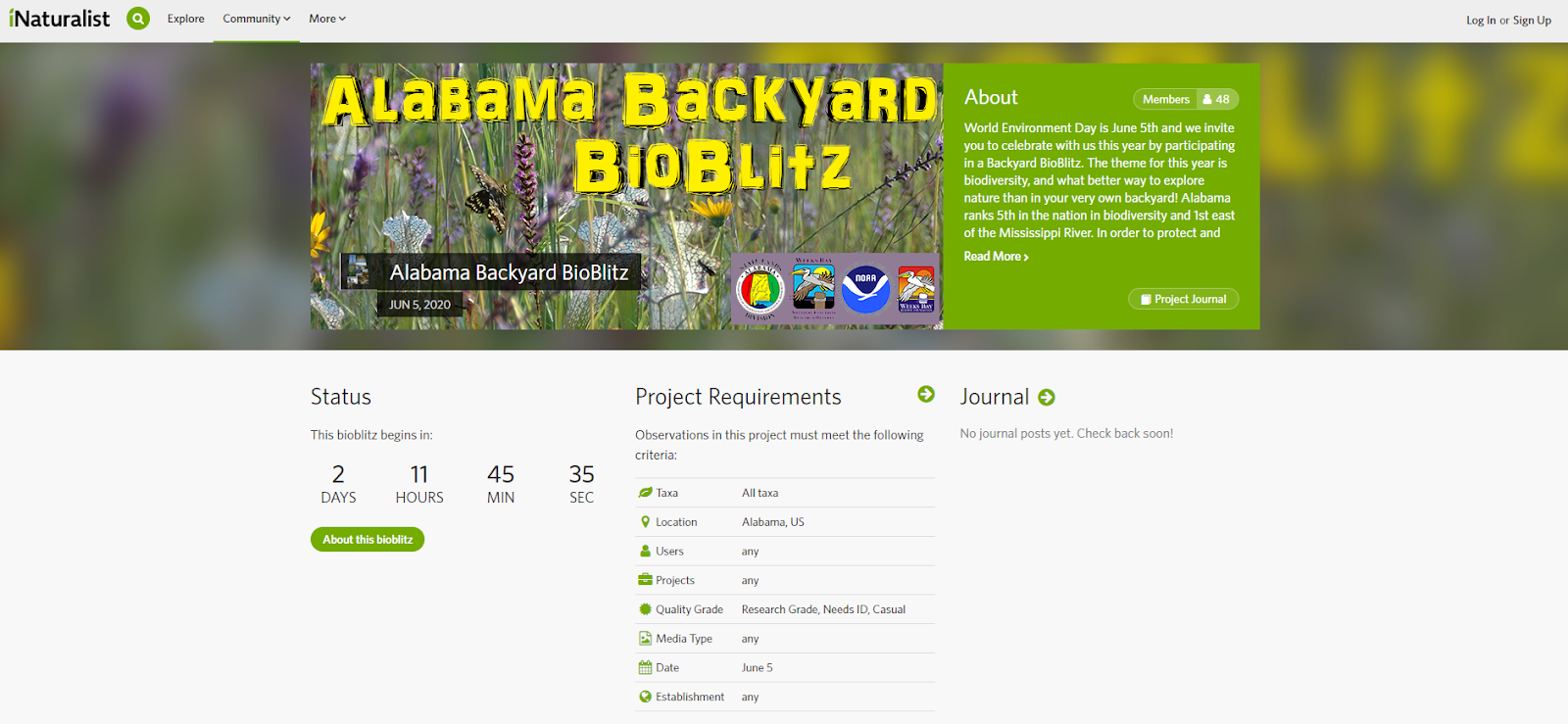Expand About text with Read More
1568x724 pixels.
[x=996, y=257]
